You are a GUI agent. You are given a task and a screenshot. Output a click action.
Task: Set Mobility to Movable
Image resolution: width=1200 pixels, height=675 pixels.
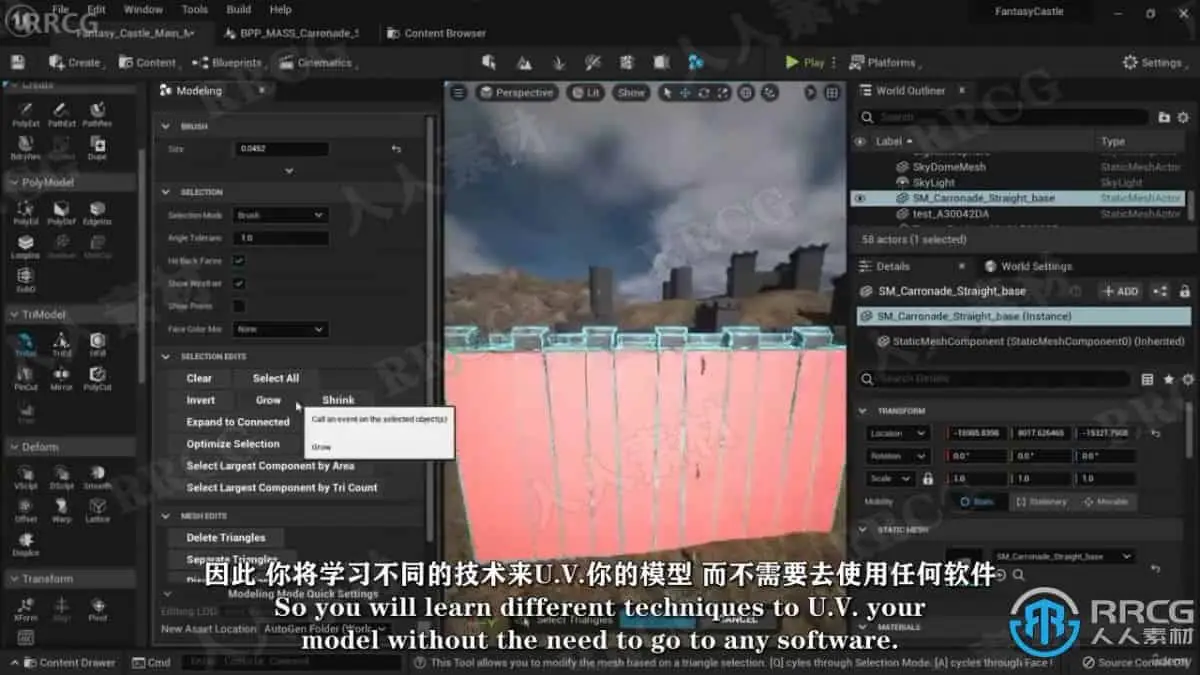[x=1106, y=502]
